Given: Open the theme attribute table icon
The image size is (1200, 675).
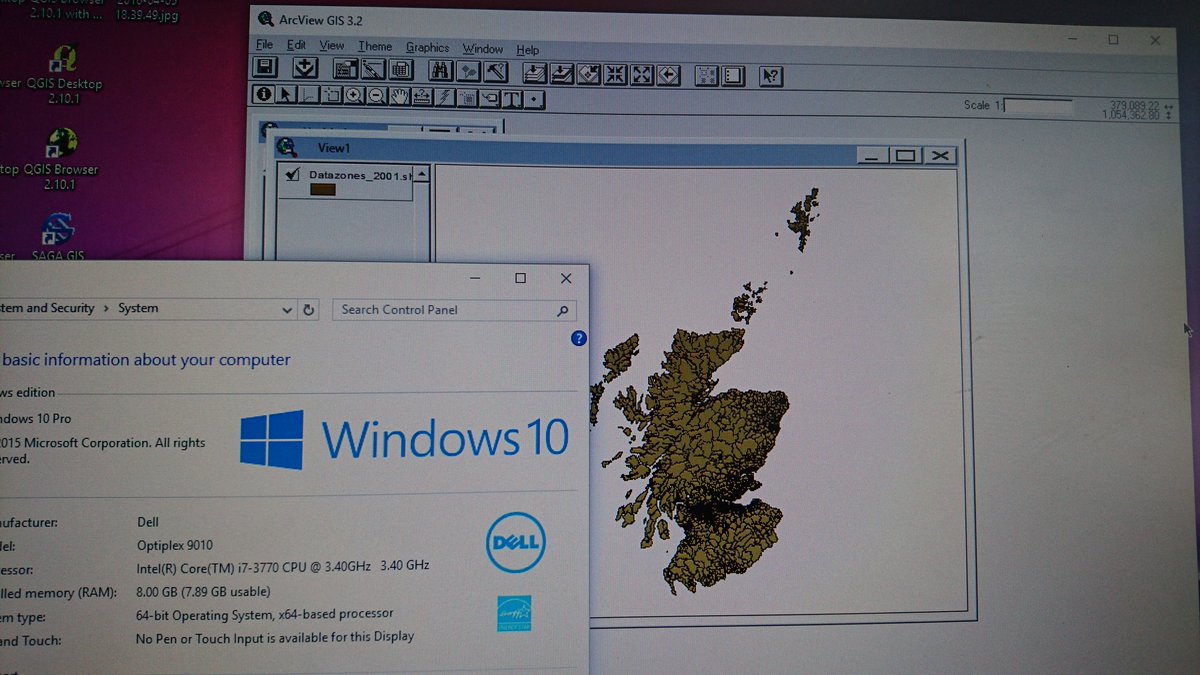Looking at the screenshot, I should [401, 71].
